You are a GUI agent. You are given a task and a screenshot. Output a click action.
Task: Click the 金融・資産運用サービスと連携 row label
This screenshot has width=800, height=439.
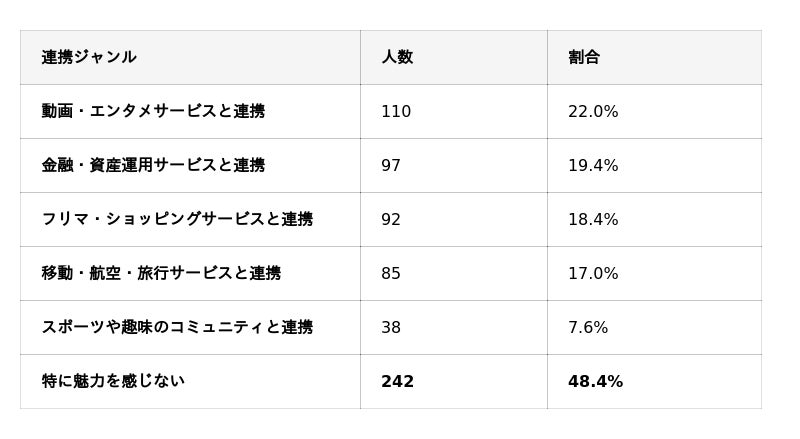153,165
